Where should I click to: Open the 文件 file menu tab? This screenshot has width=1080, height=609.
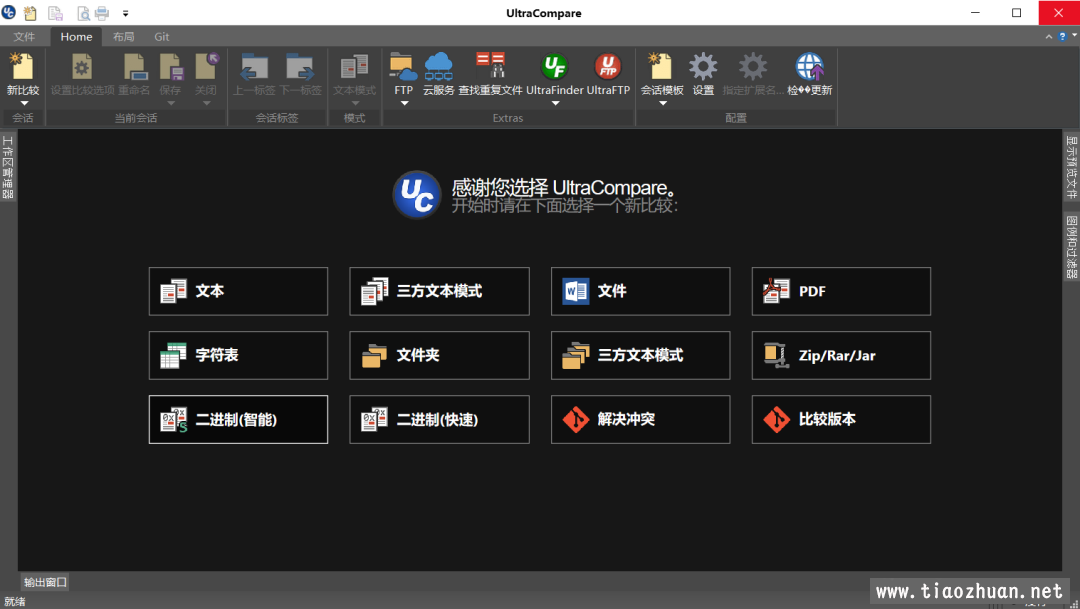24,37
